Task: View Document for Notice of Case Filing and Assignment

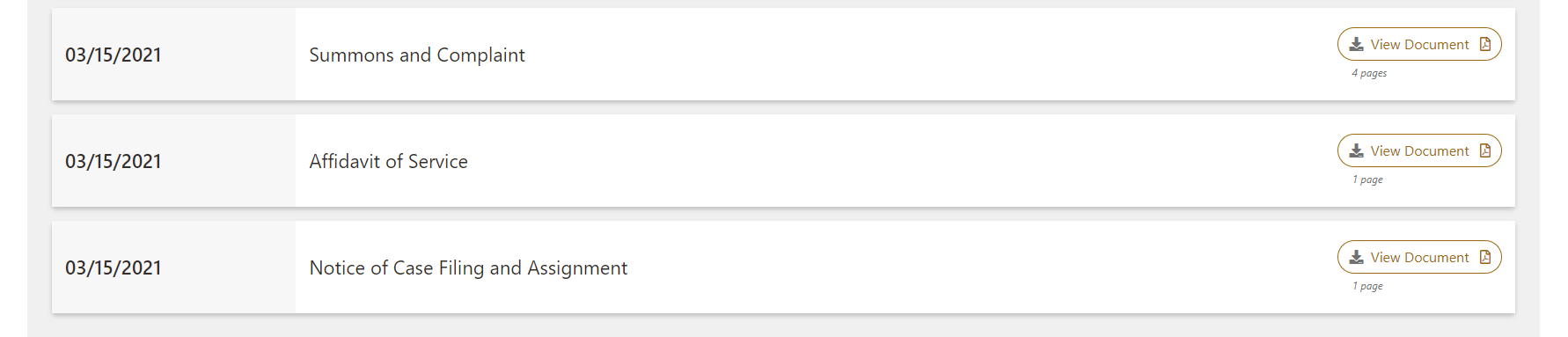Action: coord(1419,257)
